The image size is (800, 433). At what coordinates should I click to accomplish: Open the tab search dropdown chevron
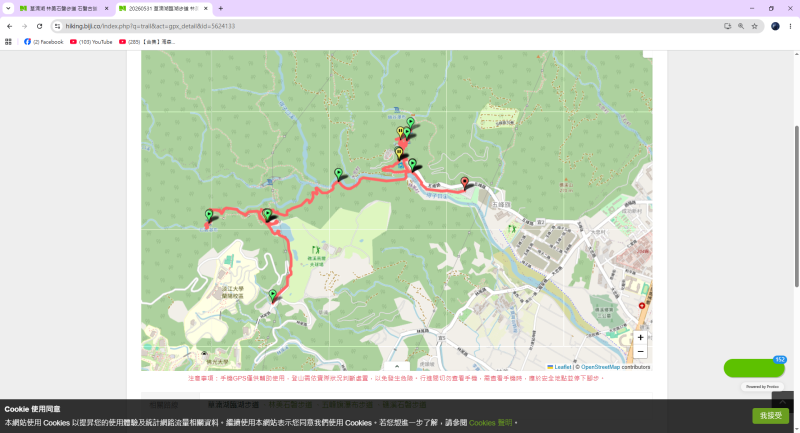coord(8,8)
